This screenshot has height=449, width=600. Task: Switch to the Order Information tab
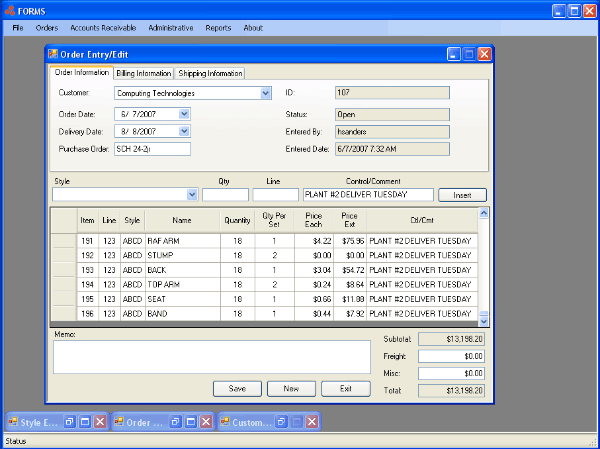point(82,72)
